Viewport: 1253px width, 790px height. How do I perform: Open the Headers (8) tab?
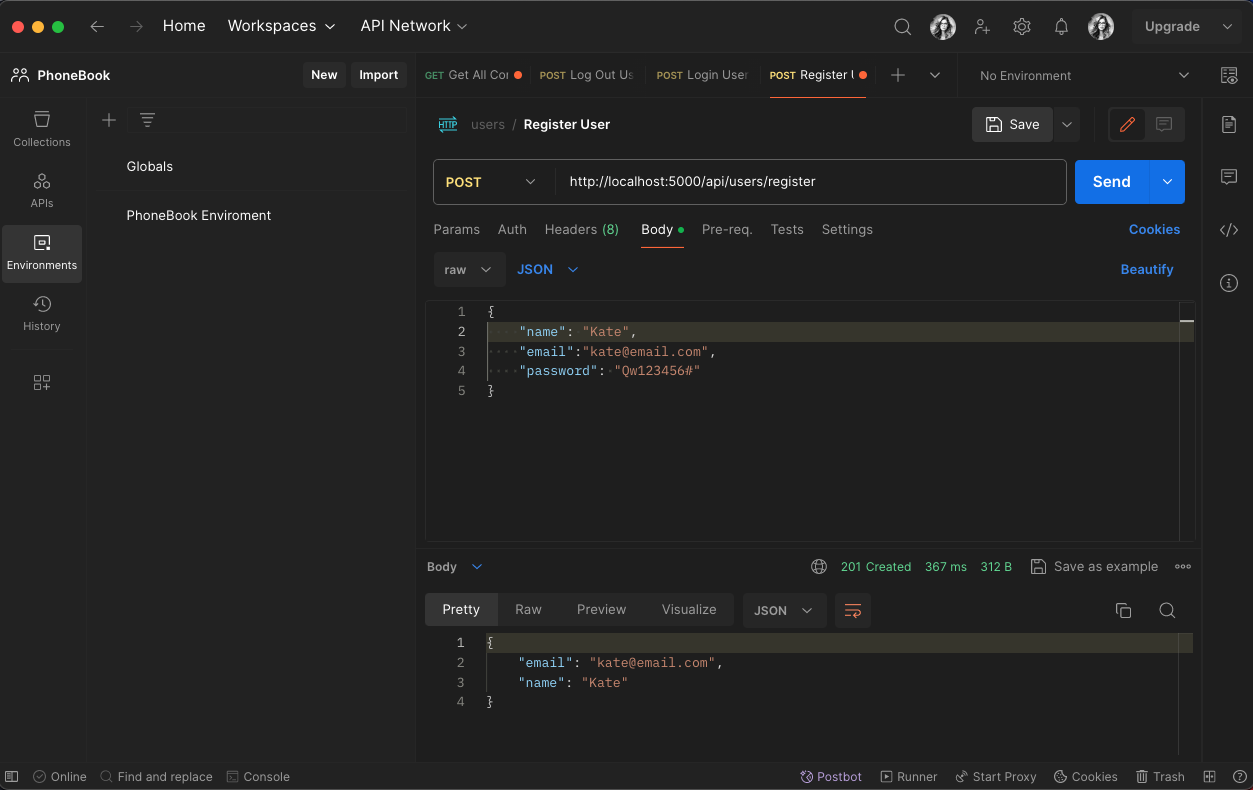pos(581,229)
